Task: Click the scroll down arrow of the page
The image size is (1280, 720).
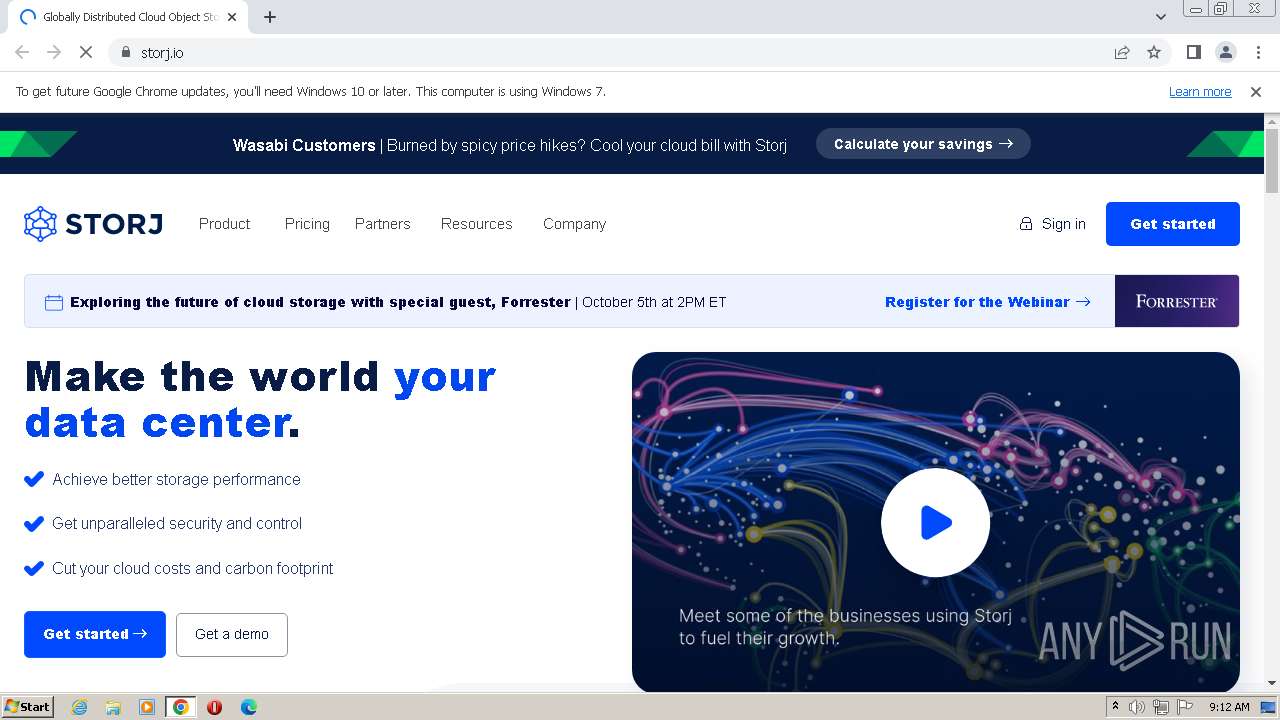Action: (1272, 683)
